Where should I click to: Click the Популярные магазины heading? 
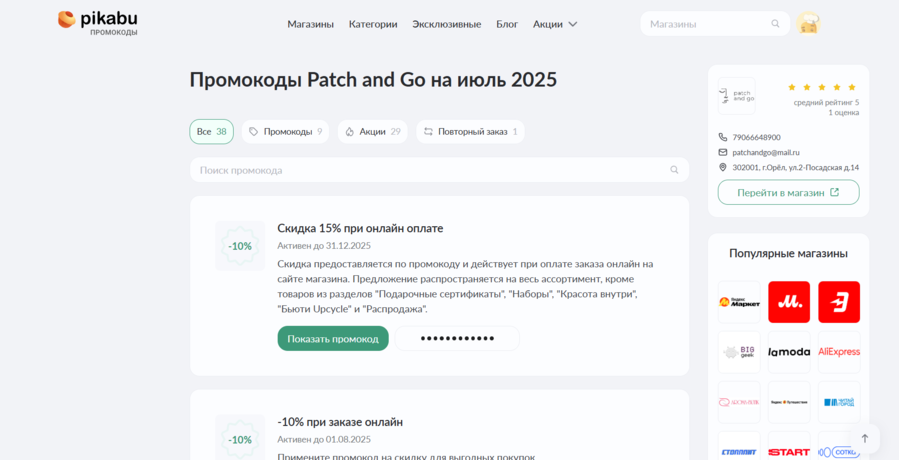tap(788, 254)
